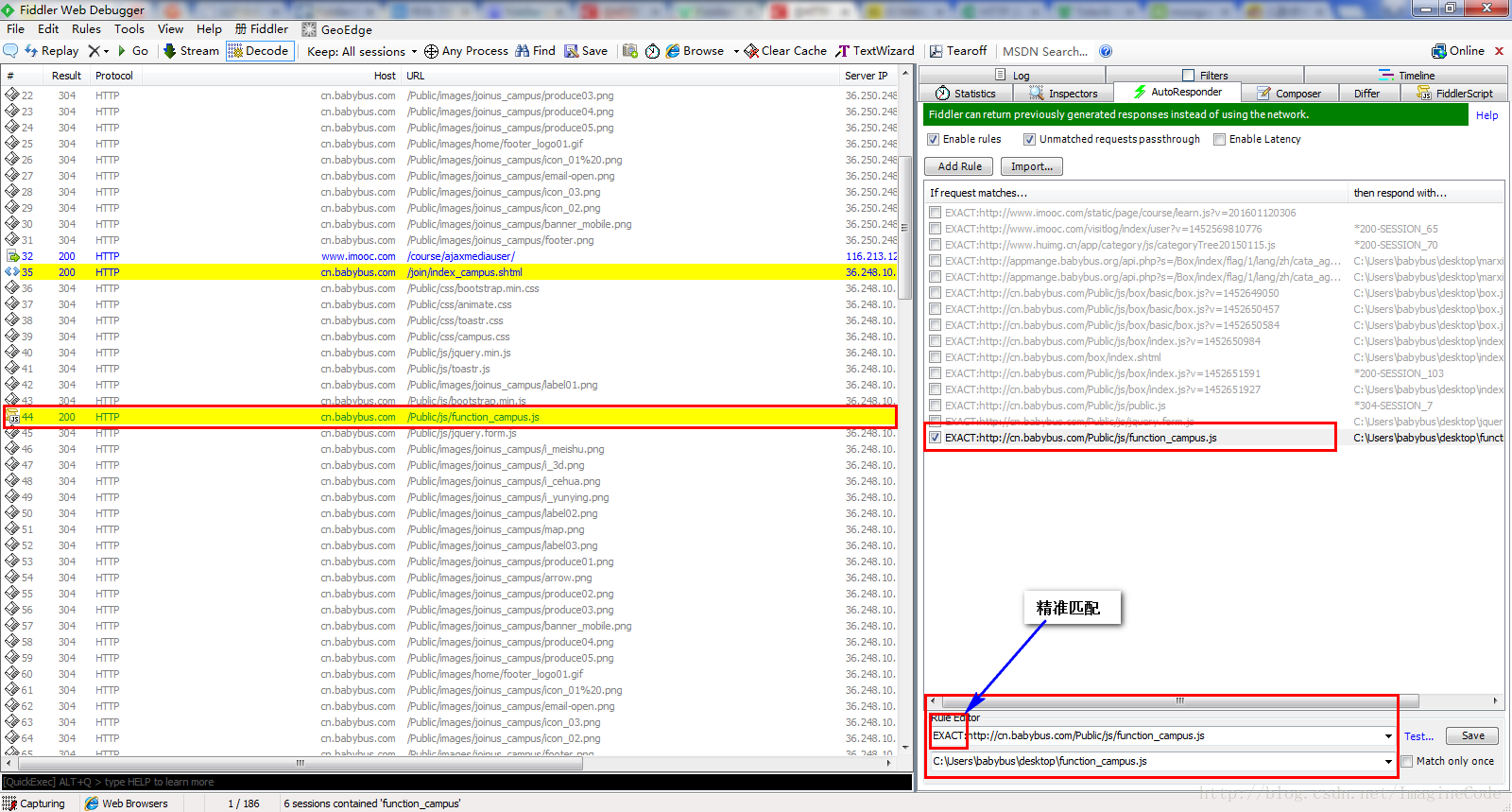This screenshot has width=1512, height=812.
Task: Click the Capturing status bar indicator
Action: pos(35,803)
